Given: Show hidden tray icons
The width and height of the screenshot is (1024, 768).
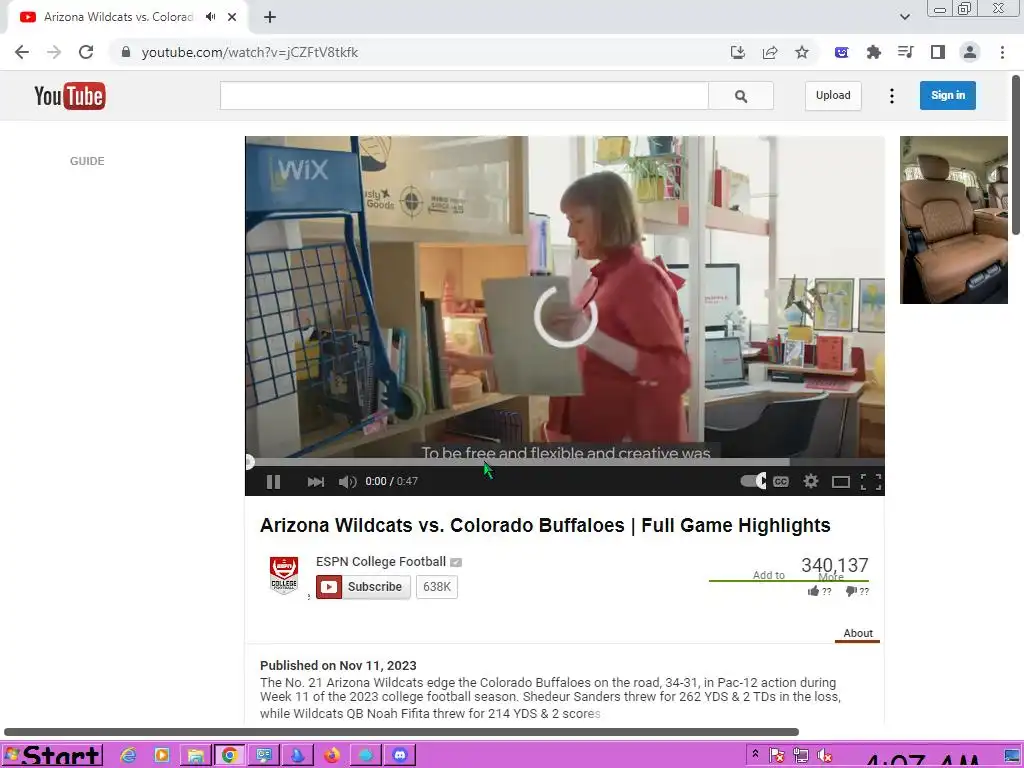Looking at the screenshot, I should pyautogui.click(x=755, y=754).
